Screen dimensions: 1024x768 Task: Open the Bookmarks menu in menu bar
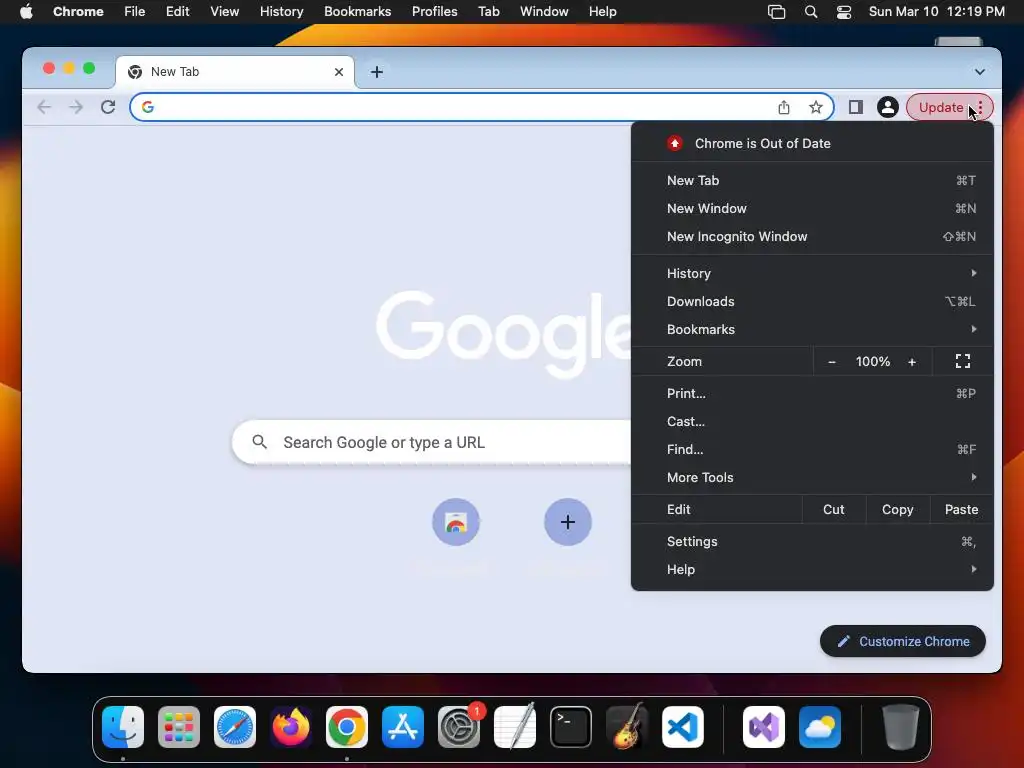(x=358, y=12)
